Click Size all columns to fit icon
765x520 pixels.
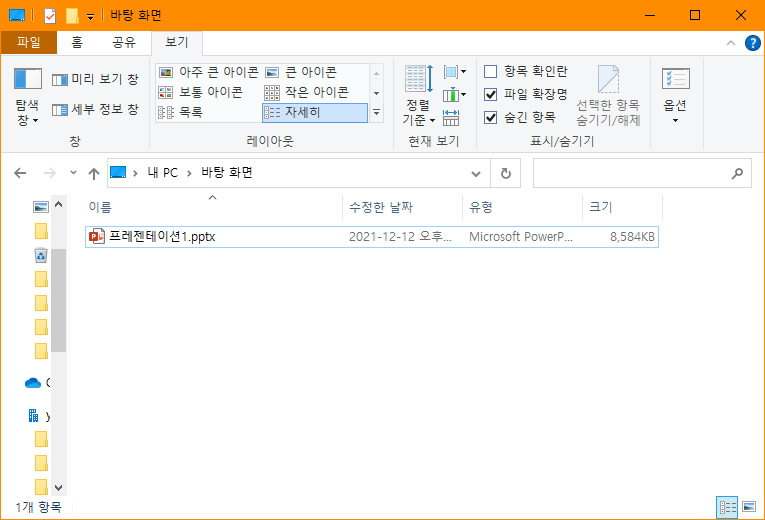(451, 118)
